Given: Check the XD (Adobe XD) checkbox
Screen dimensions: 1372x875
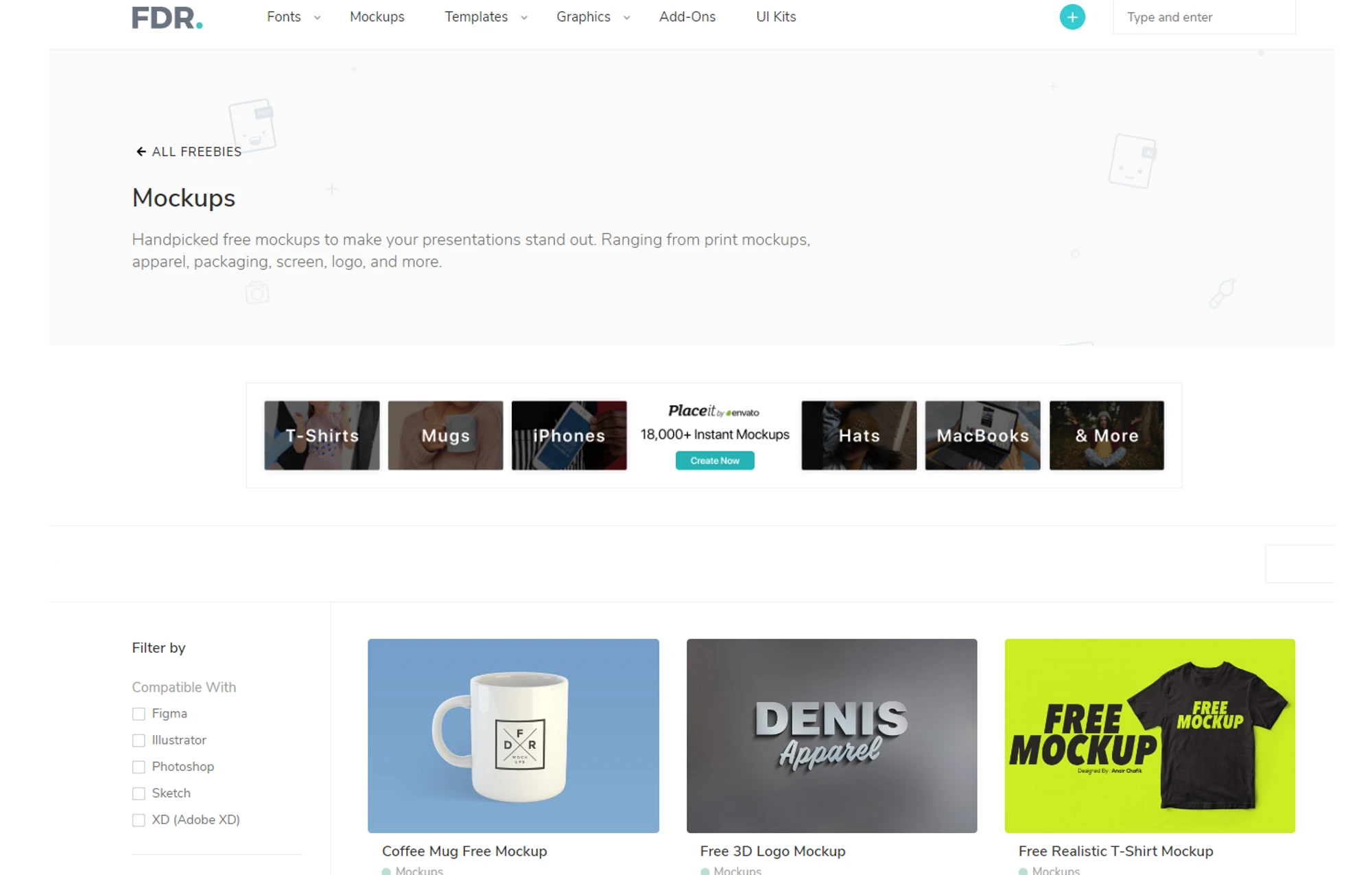Looking at the screenshot, I should (139, 819).
